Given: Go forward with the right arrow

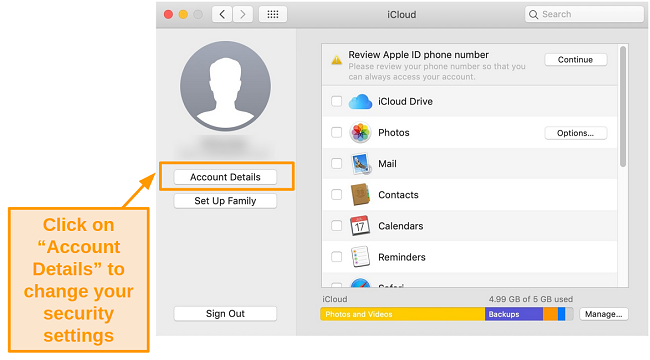Looking at the screenshot, I should pyautogui.click(x=243, y=15).
